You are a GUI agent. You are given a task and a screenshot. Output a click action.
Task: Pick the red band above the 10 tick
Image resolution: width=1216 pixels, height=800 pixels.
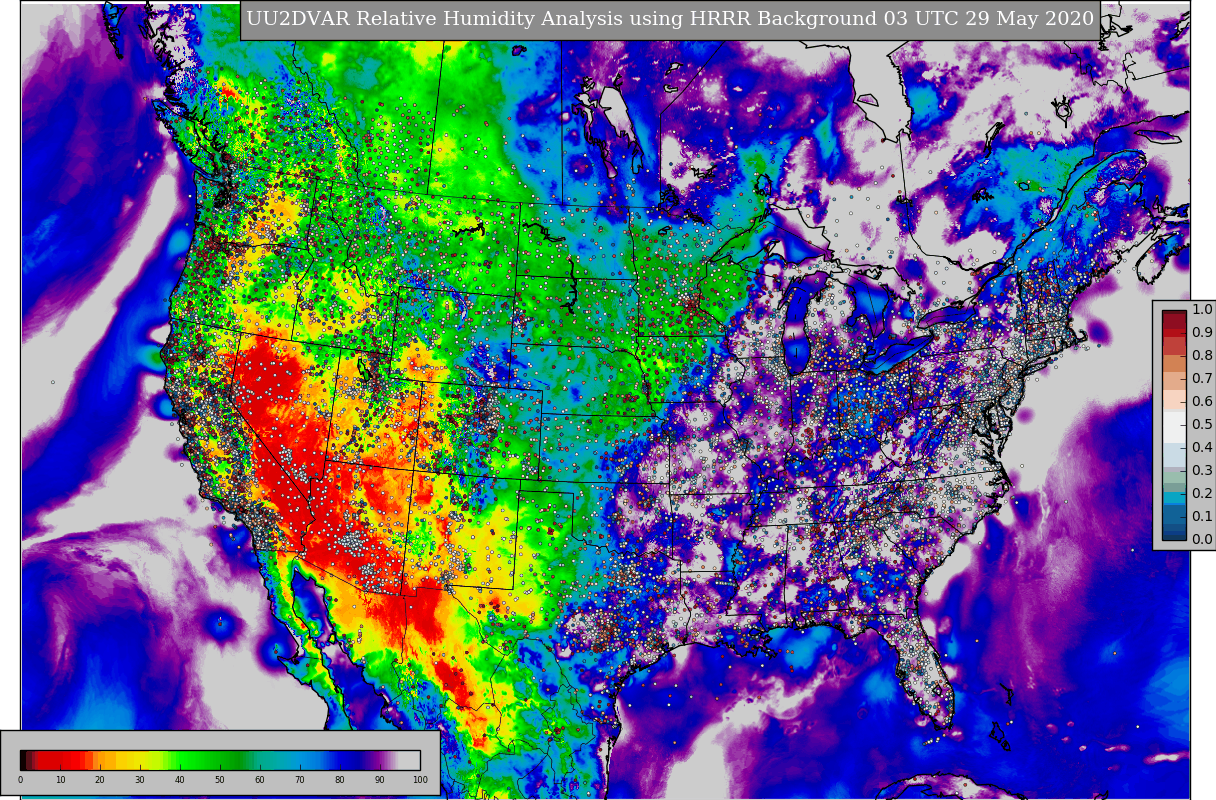coord(60,760)
